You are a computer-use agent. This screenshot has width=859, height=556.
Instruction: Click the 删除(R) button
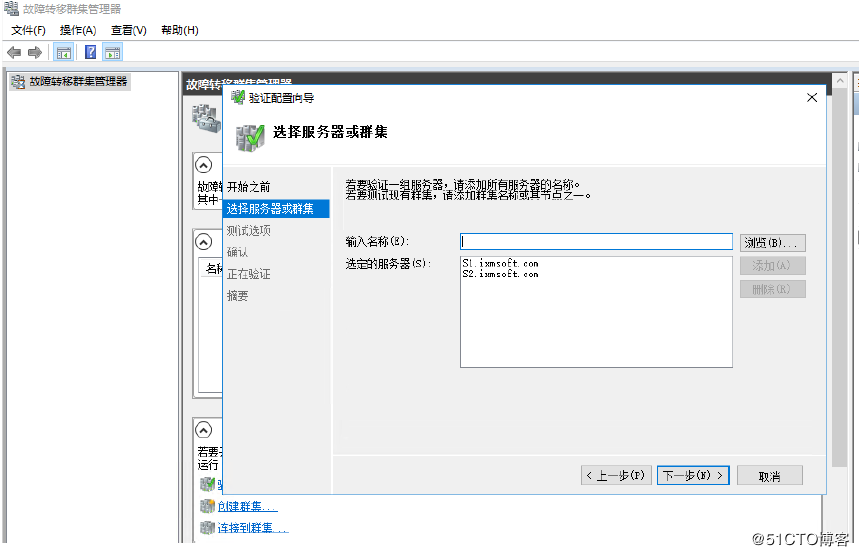pos(772,289)
